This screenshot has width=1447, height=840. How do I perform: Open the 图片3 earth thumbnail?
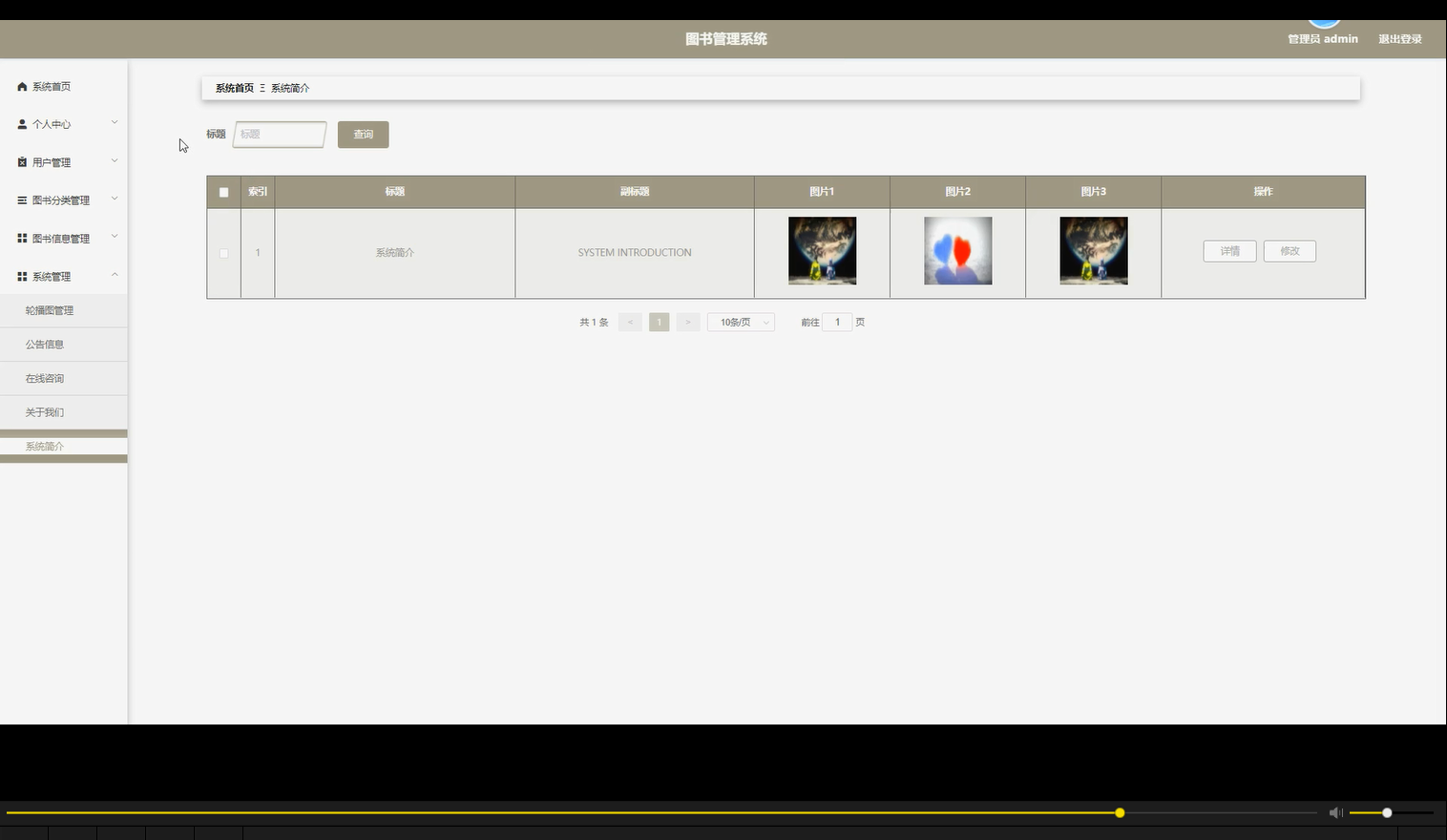point(1093,251)
